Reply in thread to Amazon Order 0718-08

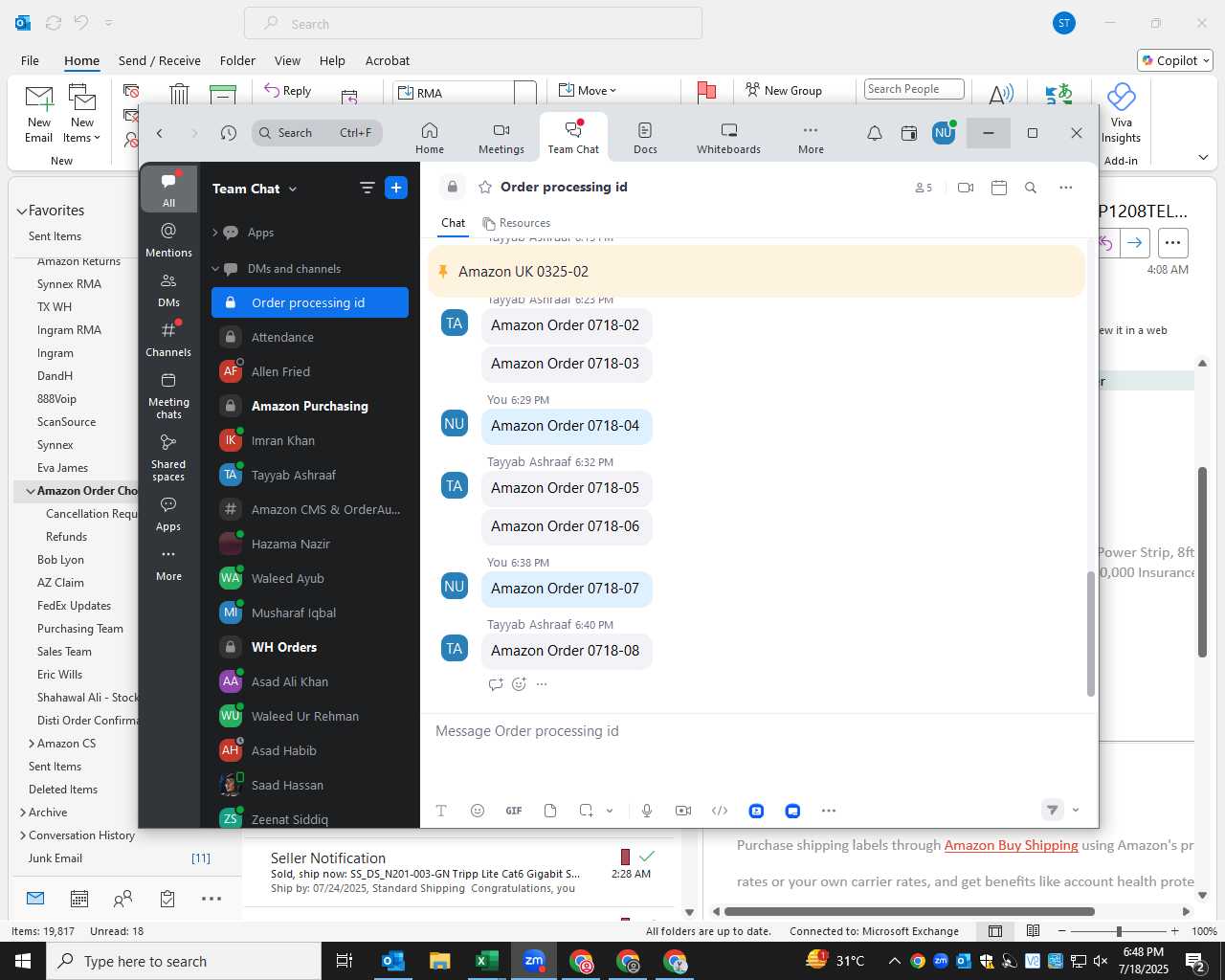click(496, 684)
